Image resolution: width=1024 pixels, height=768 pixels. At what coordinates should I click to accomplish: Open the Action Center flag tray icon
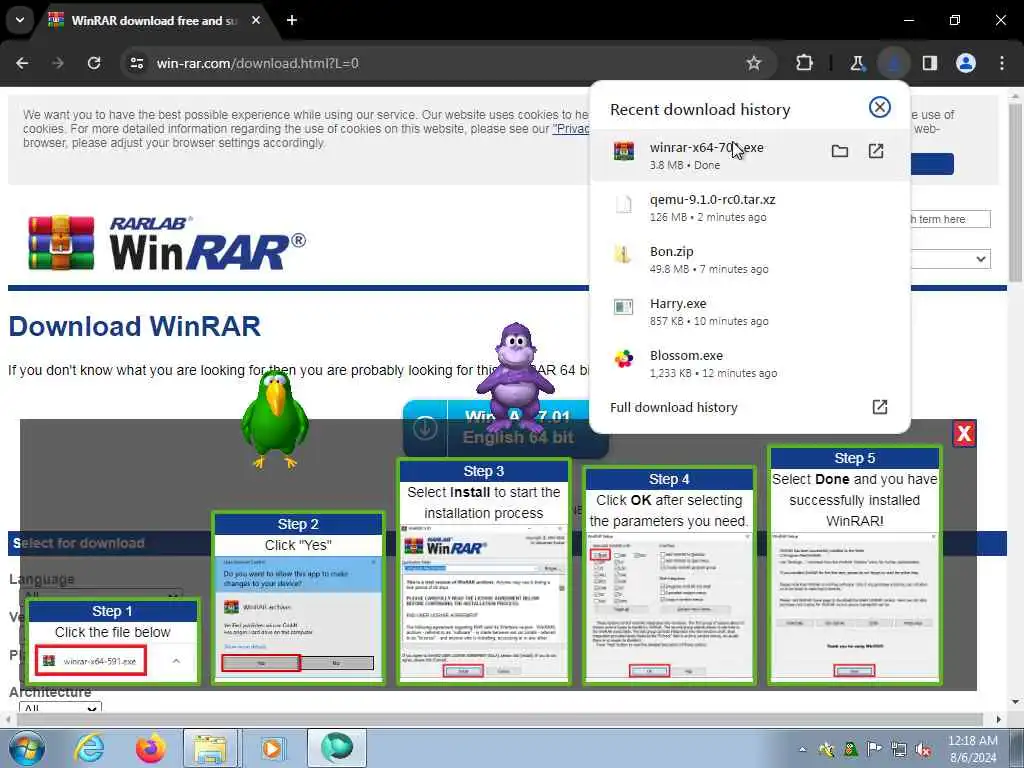(875, 748)
